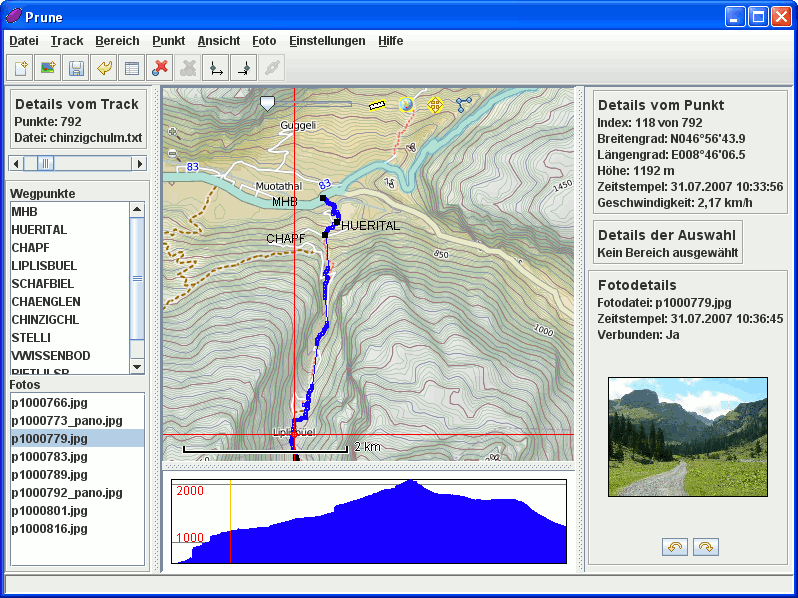Toggle connect track points icon on map
The width and height of the screenshot is (798, 598).
click(464, 104)
